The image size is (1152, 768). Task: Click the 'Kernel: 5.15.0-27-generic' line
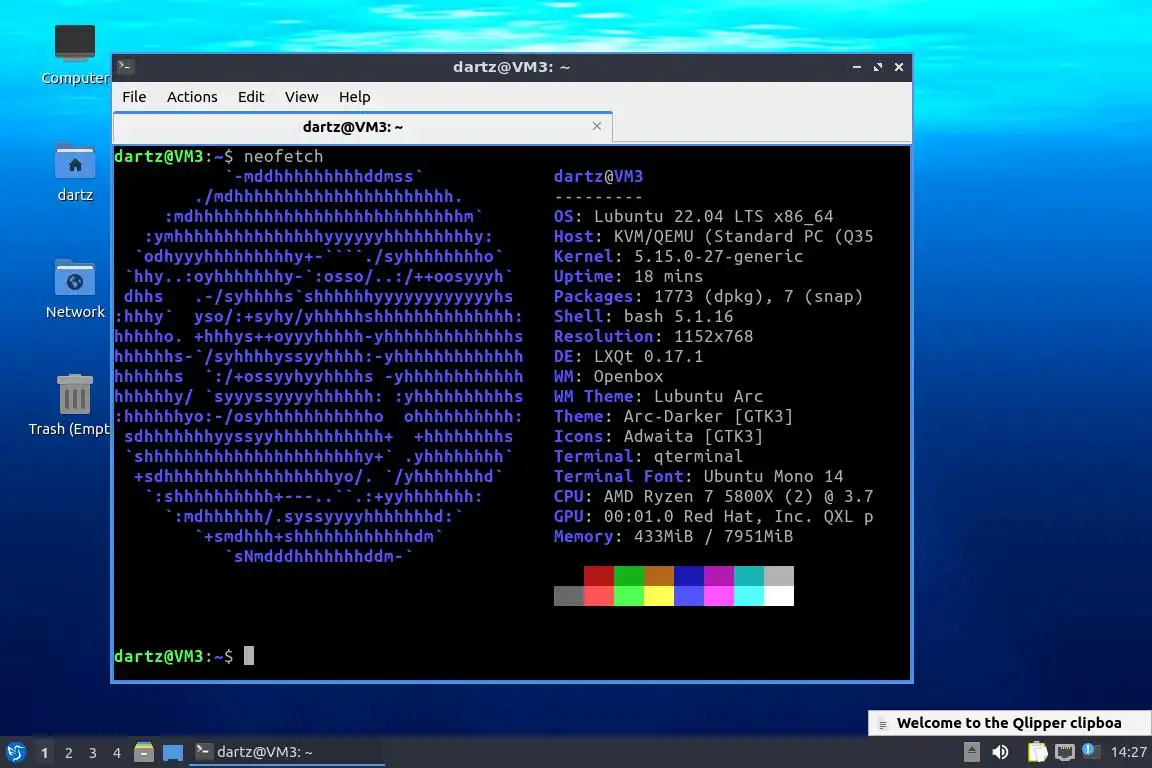coord(678,256)
